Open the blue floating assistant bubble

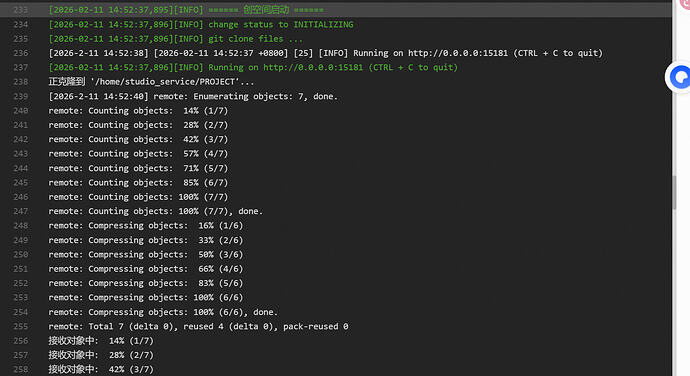pos(680,77)
